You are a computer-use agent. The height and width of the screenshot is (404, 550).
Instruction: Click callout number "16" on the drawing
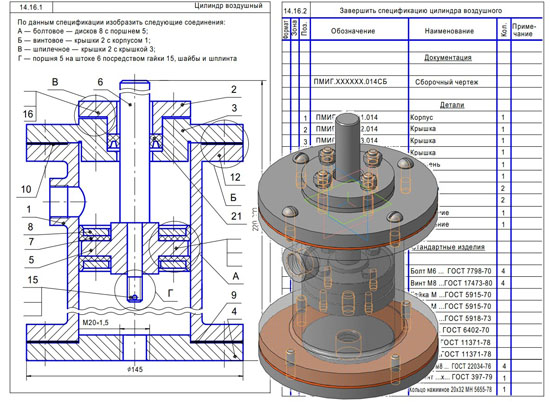coord(28,114)
